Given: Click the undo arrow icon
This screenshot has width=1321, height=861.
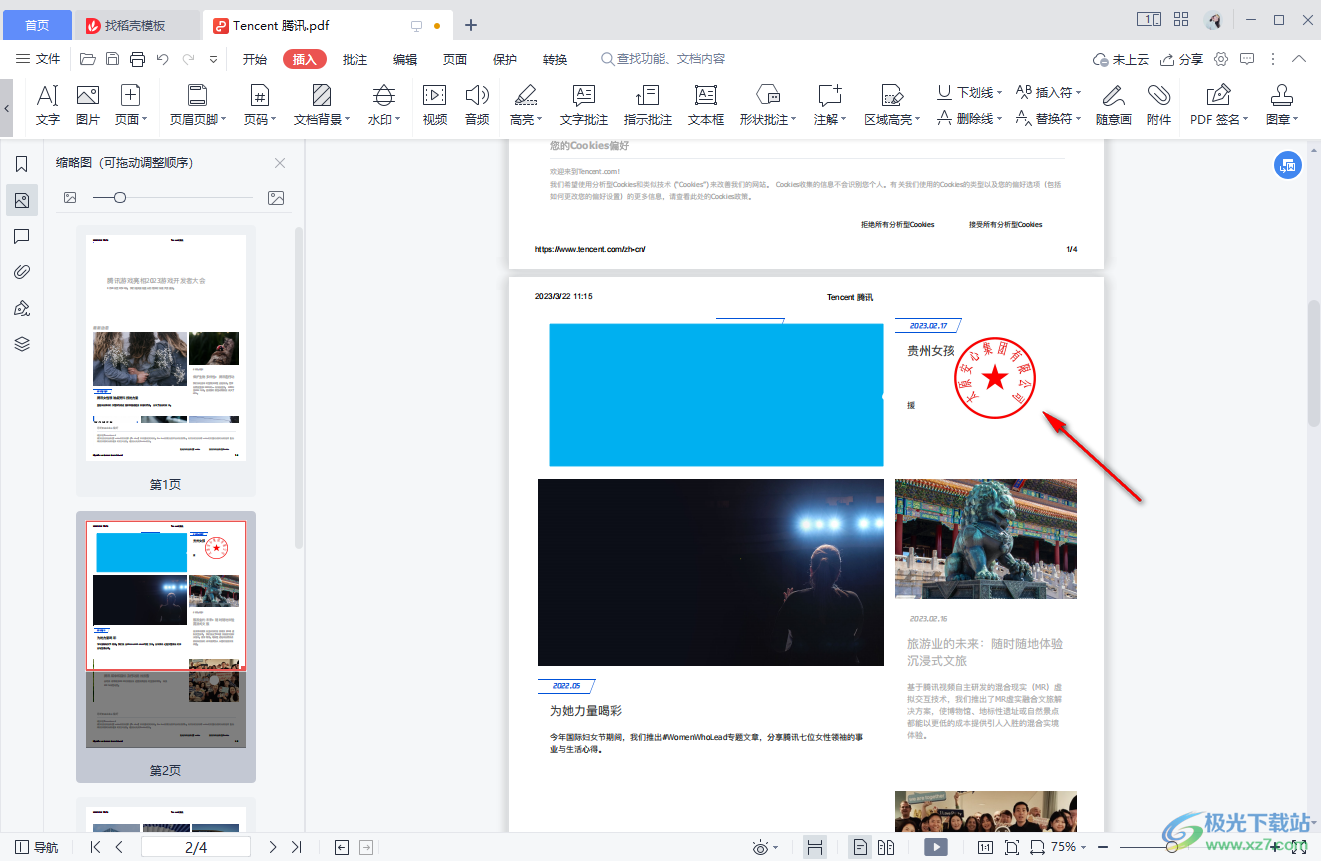Looking at the screenshot, I should [x=163, y=59].
